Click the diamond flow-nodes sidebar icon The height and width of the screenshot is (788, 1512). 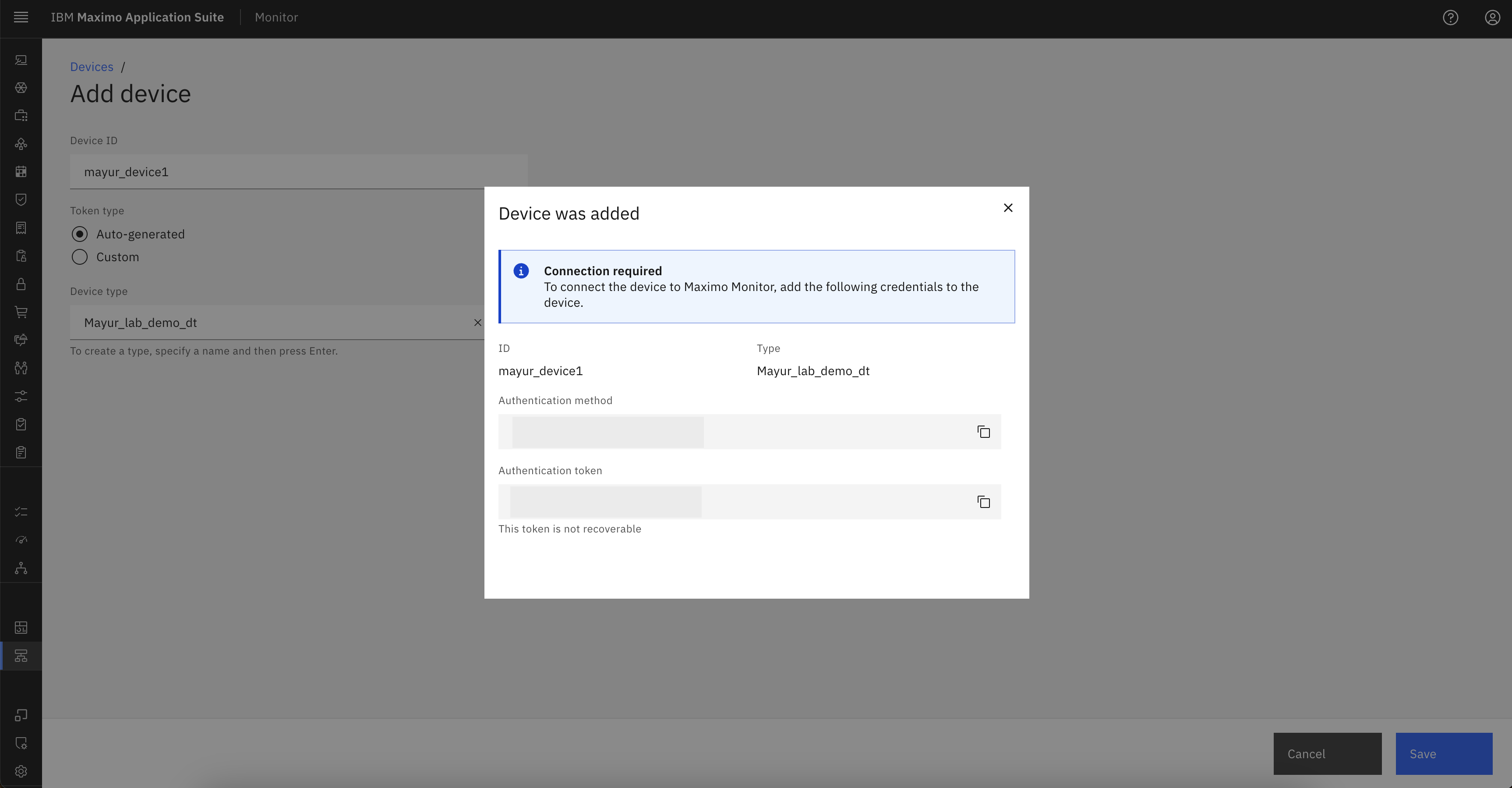click(x=21, y=144)
